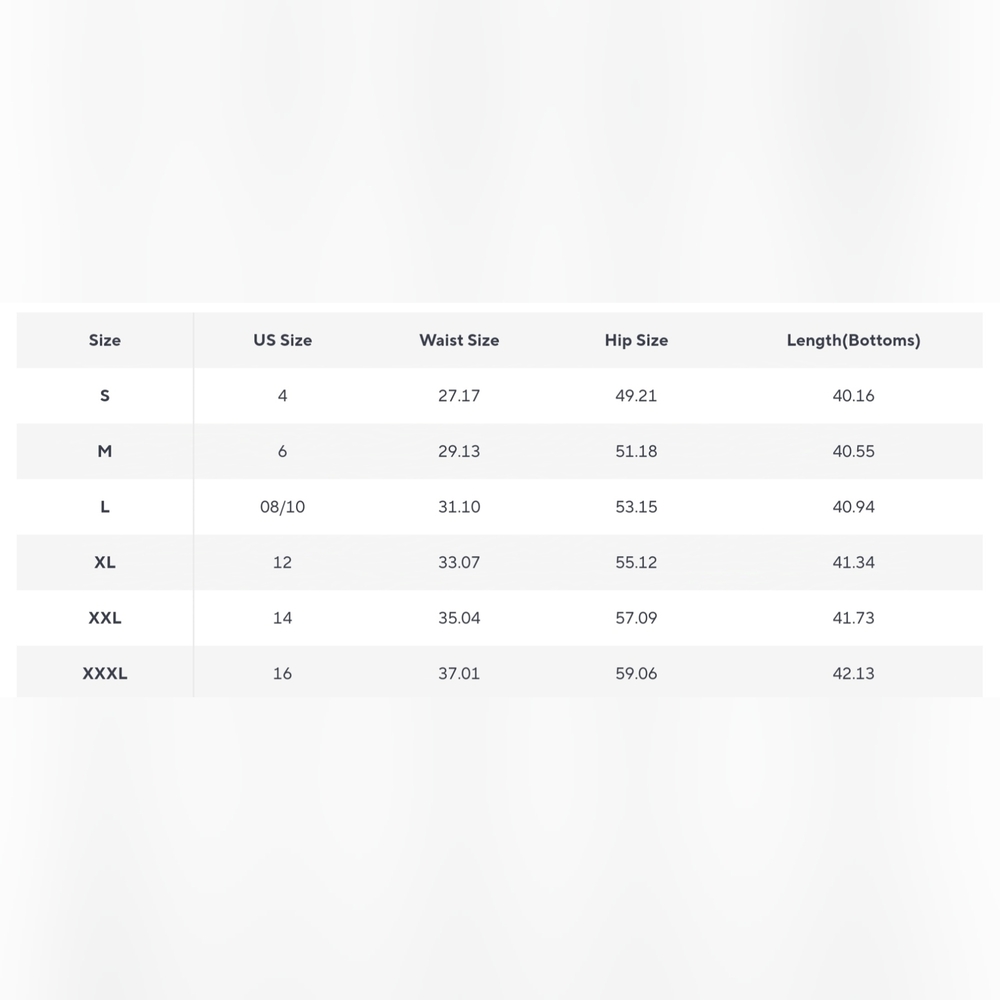This screenshot has height=1000, width=1000.
Task: Click hip value 51.18
Action: [x=636, y=452]
